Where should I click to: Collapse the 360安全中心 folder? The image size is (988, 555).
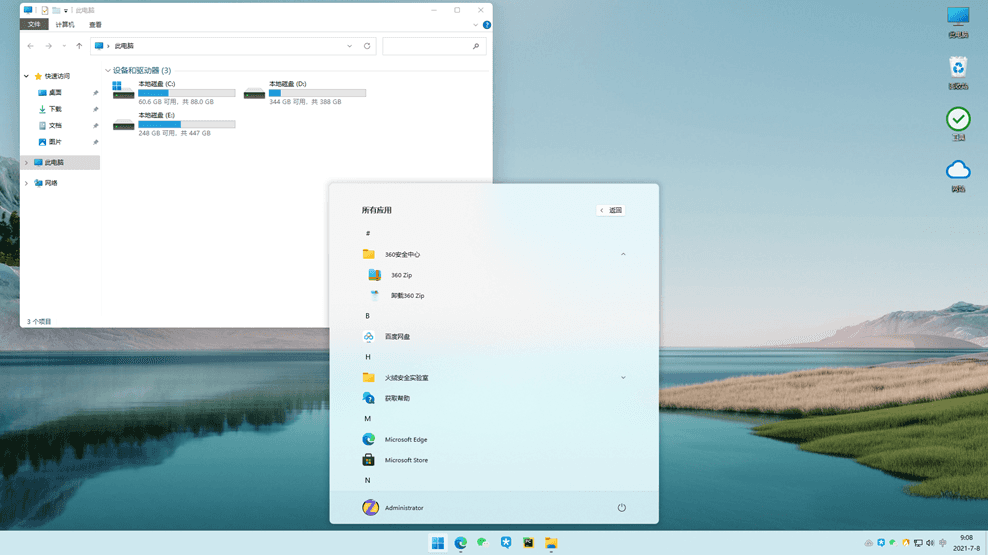[623, 255]
